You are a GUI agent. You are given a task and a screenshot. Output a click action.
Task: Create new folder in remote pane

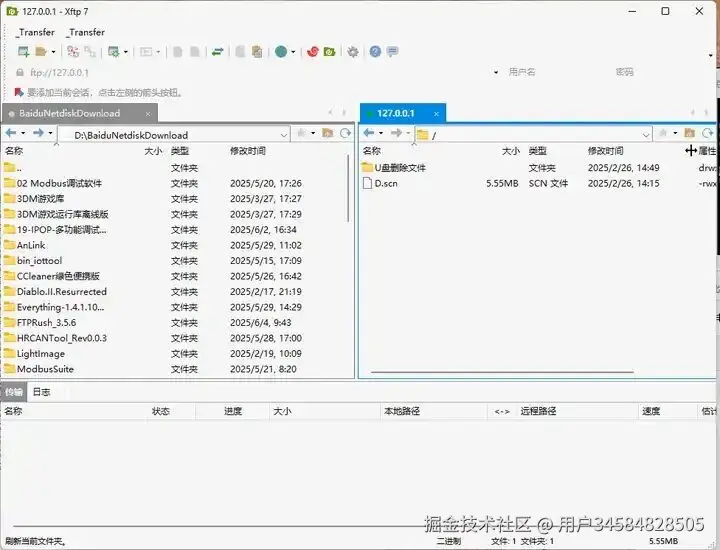click(x=689, y=133)
